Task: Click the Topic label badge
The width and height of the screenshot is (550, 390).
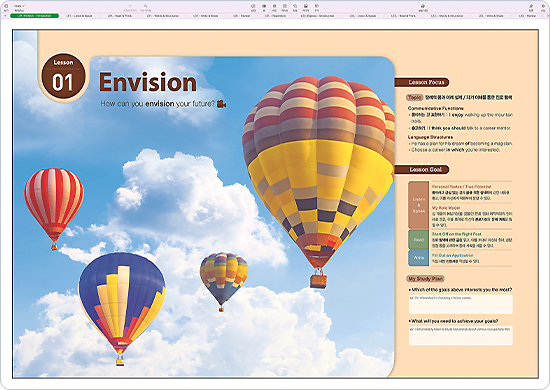Action: (414, 98)
